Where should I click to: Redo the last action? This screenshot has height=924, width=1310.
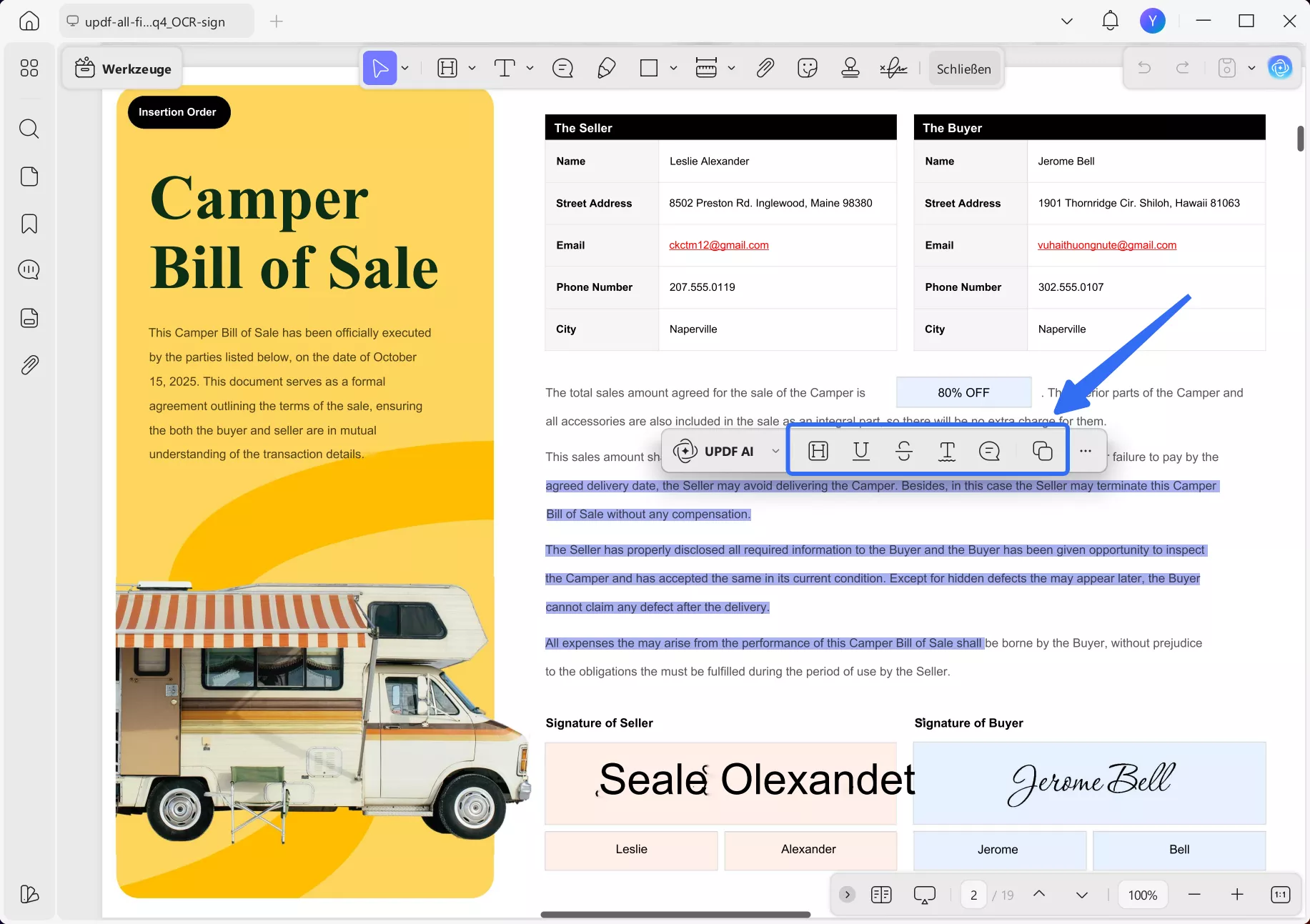click(x=1183, y=68)
